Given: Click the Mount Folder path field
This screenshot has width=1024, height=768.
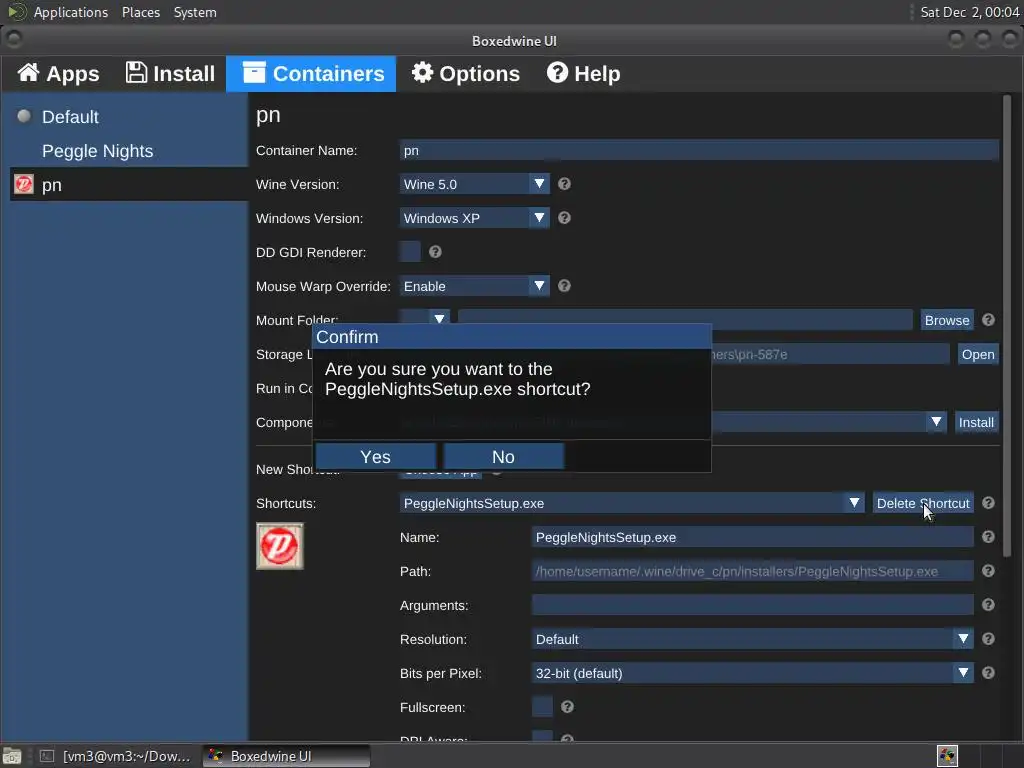Looking at the screenshot, I should click(685, 318).
